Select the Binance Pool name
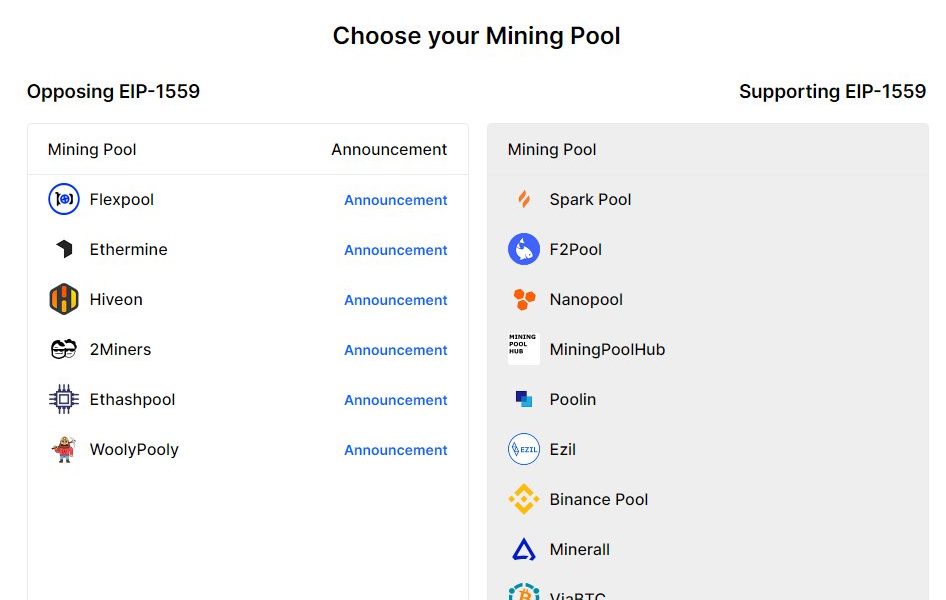The height and width of the screenshot is (600, 946). click(598, 500)
